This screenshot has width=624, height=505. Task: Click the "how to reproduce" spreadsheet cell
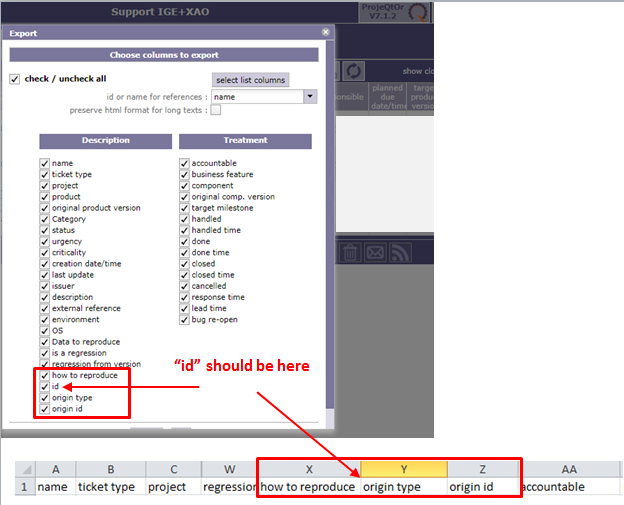click(308, 487)
